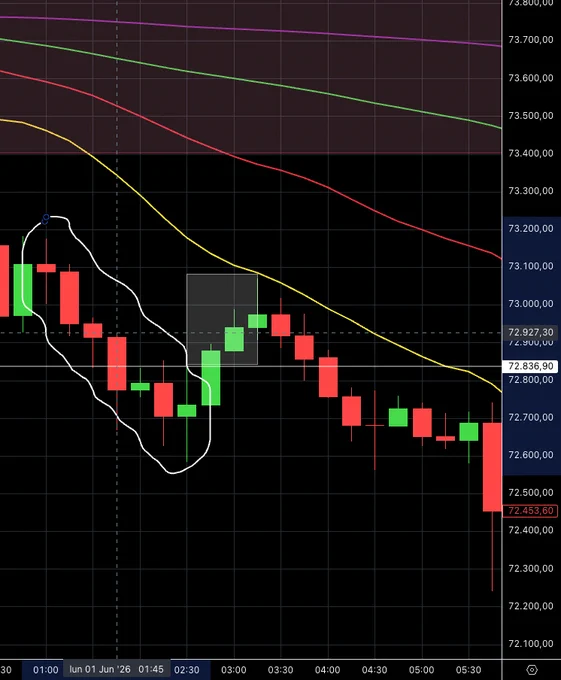This screenshot has width=561, height=680.
Task: Click the 05:00 time axis label
Action: (x=421, y=670)
